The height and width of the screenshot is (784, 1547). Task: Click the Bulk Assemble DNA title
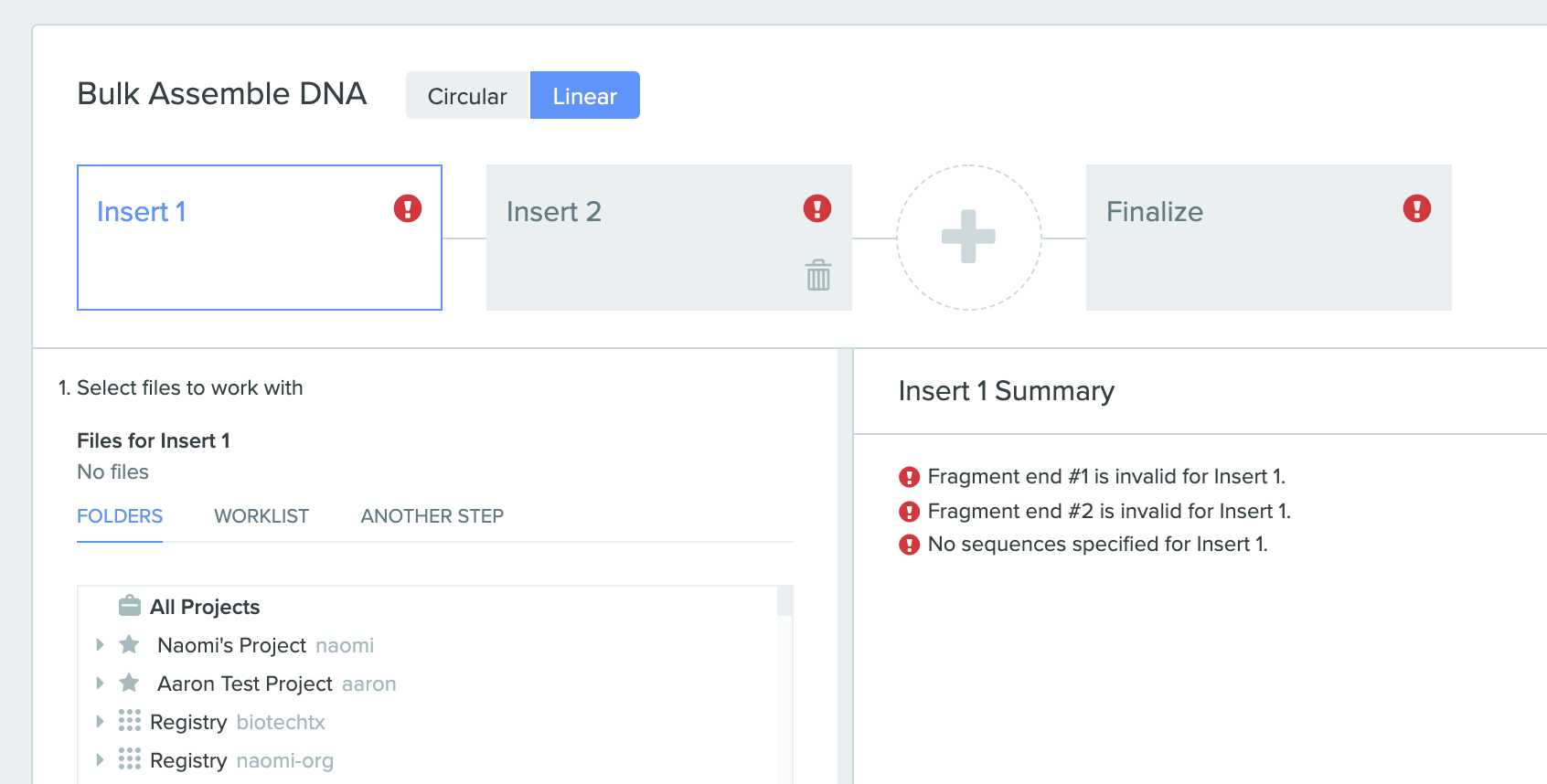pyautogui.click(x=222, y=93)
